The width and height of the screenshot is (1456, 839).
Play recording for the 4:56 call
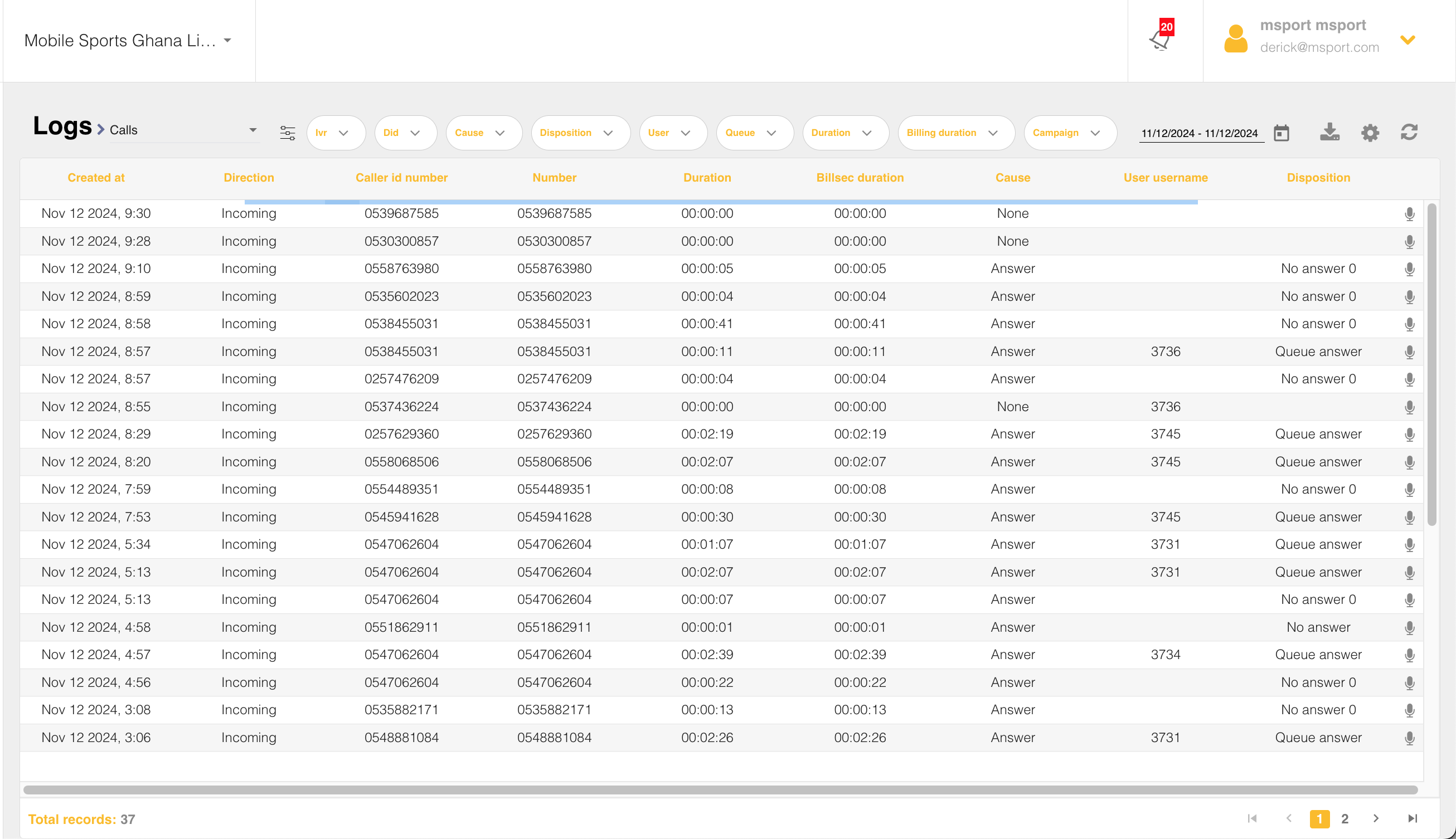[x=1409, y=683]
